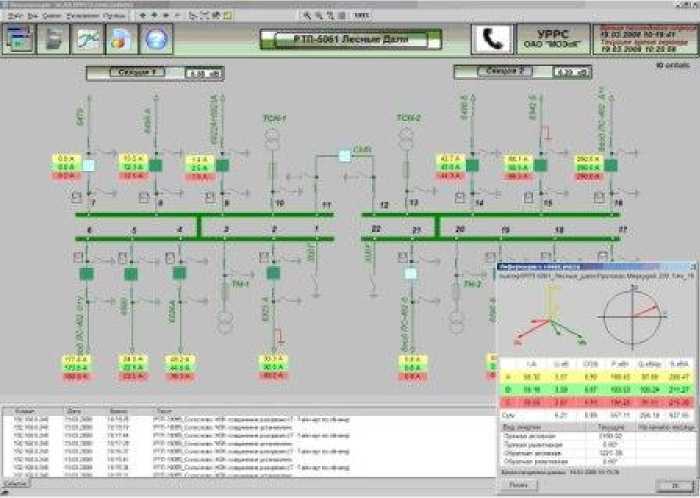Toggle the green breaker on feeder 15
The image size is (700, 498).
541,166
